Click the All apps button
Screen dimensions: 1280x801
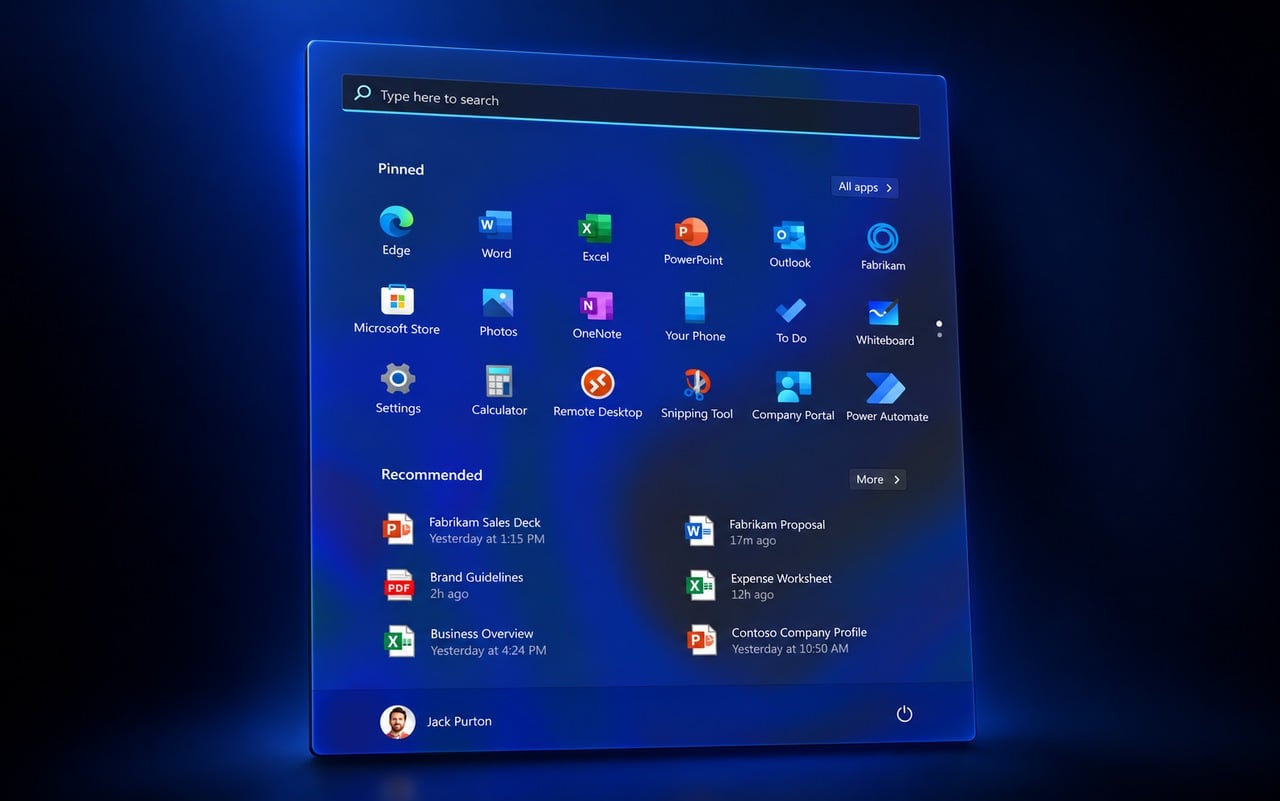coord(865,187)
